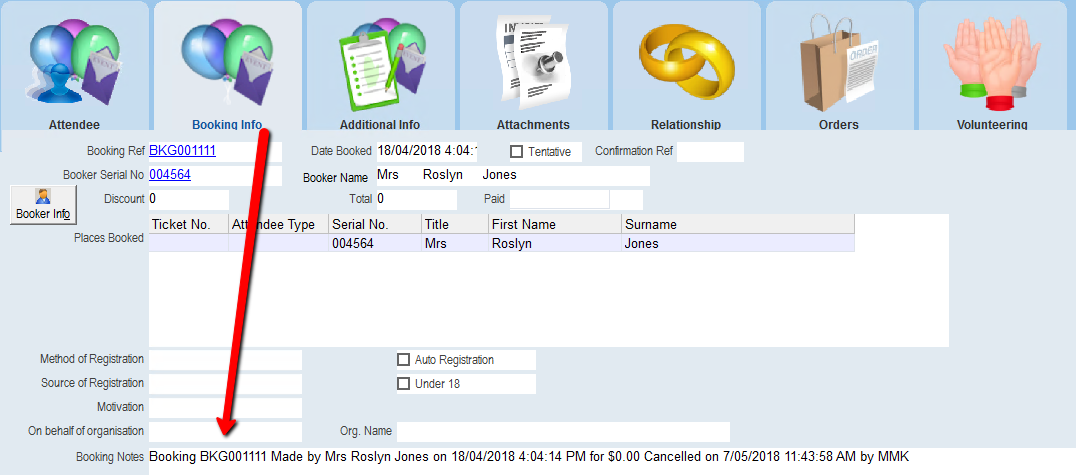Click the Source of Registration field
This screenshot has width=1076, height=475.
pyautogui.click(x=225, y=384)
